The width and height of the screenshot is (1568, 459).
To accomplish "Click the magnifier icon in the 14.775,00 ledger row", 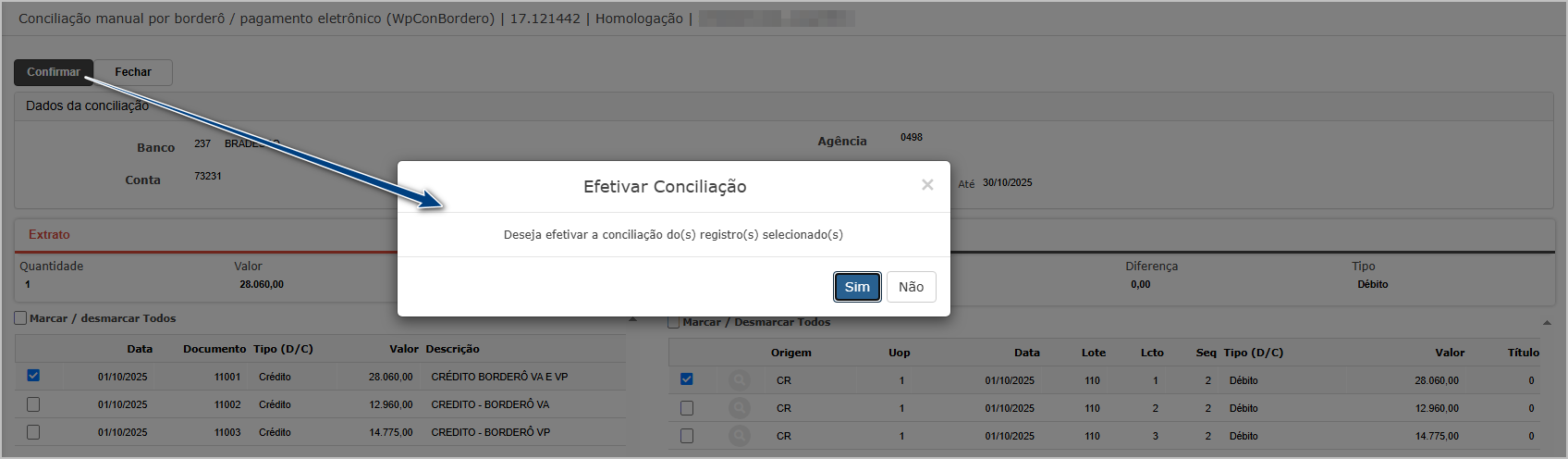I will pyautogui.click(x=739, y=436).
